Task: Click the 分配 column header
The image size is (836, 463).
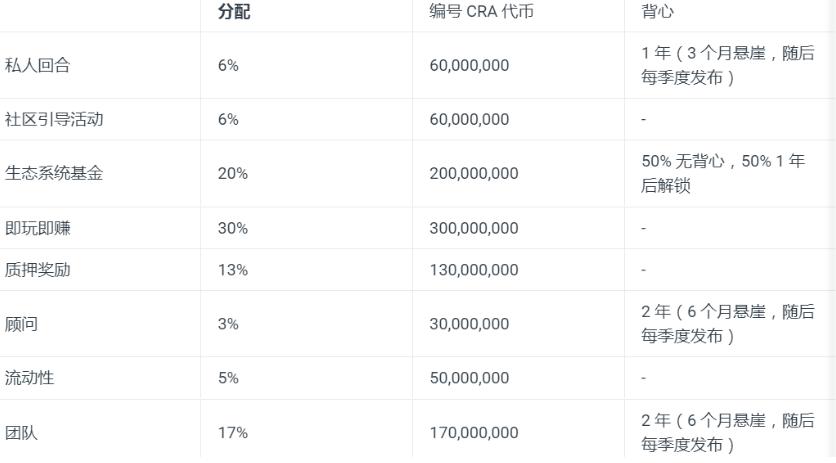Action: (234, 11)
